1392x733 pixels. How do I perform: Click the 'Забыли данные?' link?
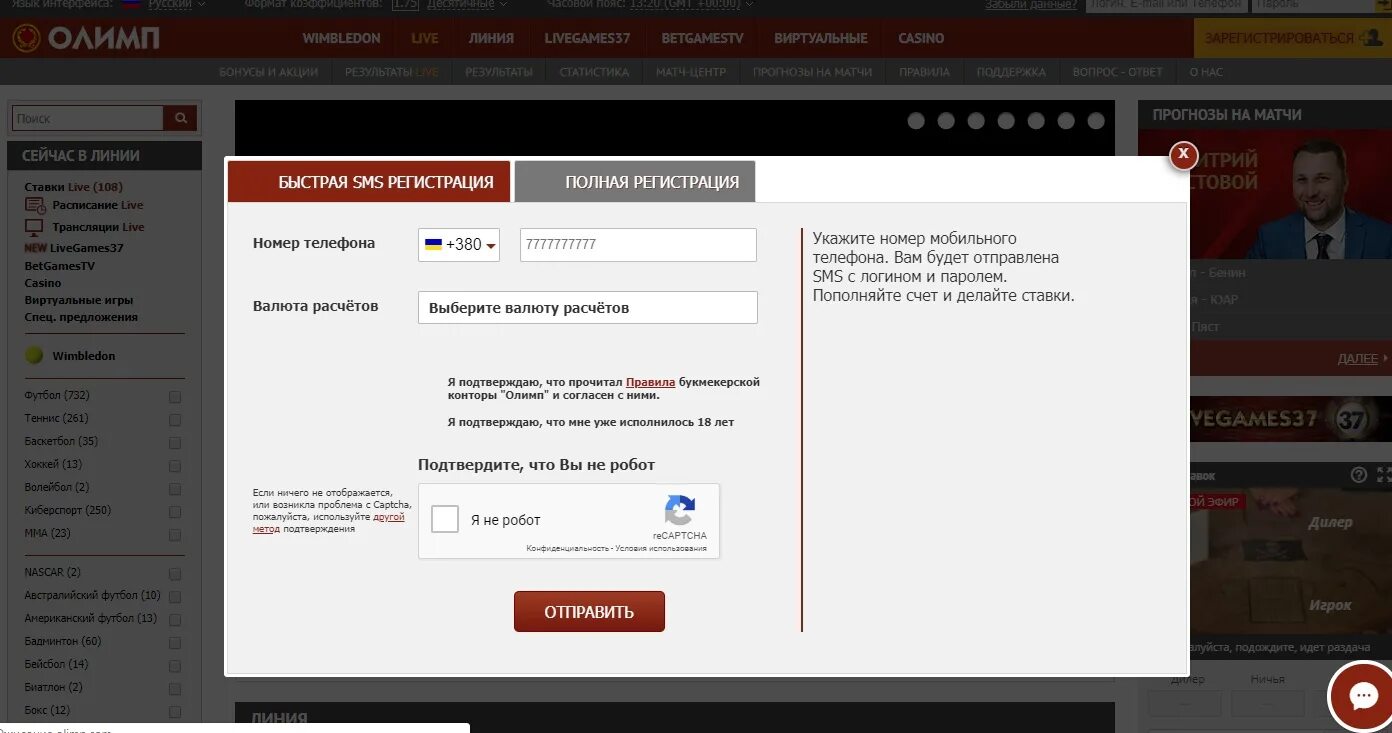(1030, 4)
